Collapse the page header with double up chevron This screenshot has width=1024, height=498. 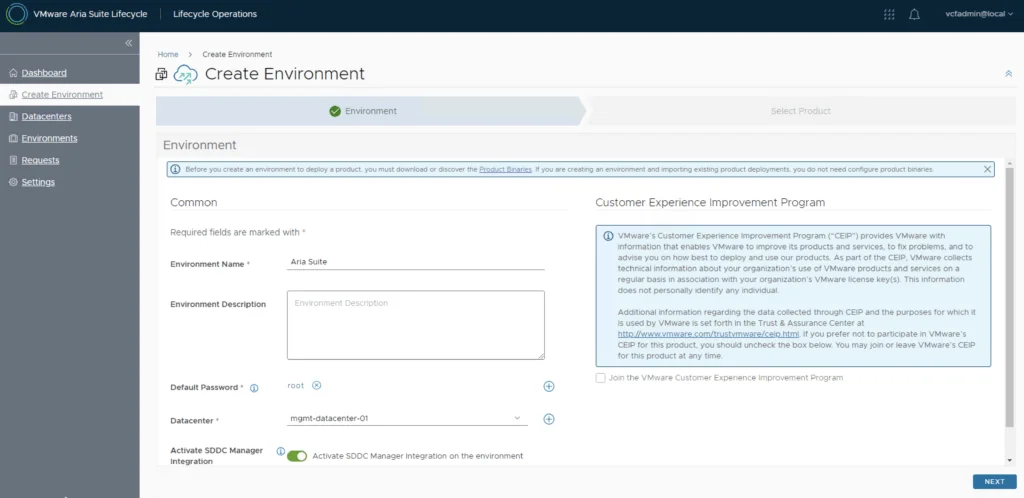pyautogui.click(x=1008, y=74)
